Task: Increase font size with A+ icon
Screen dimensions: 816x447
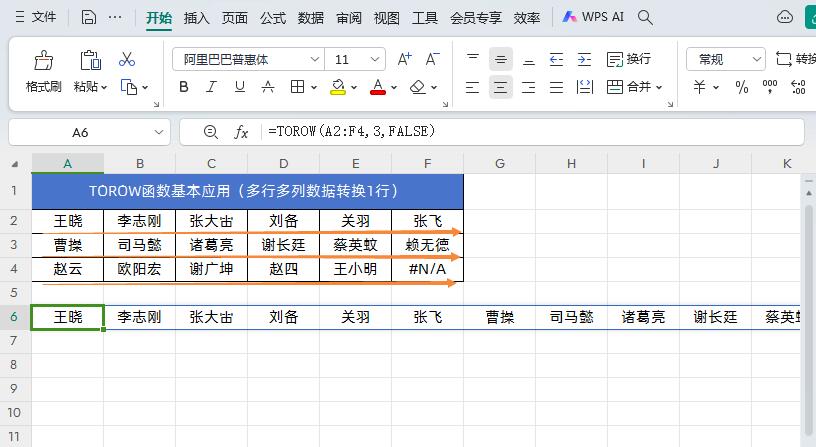Action: [404, 60]
